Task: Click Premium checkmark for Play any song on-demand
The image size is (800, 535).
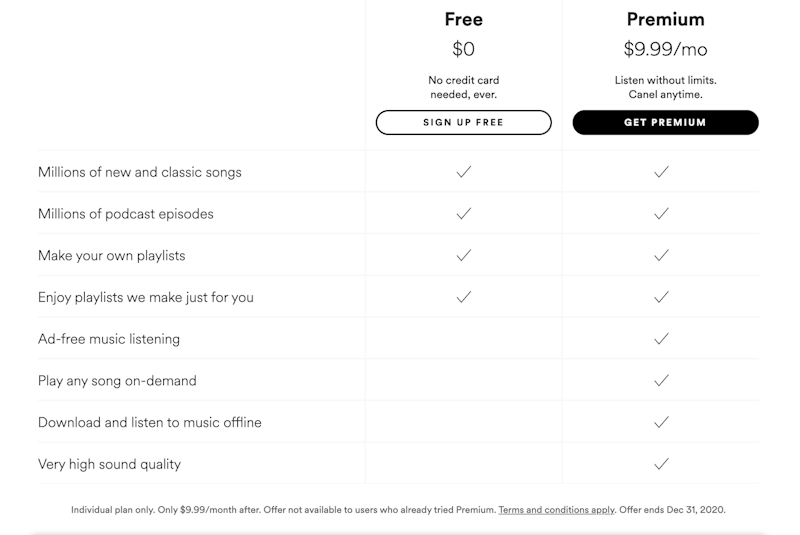Action: [660, 381]
